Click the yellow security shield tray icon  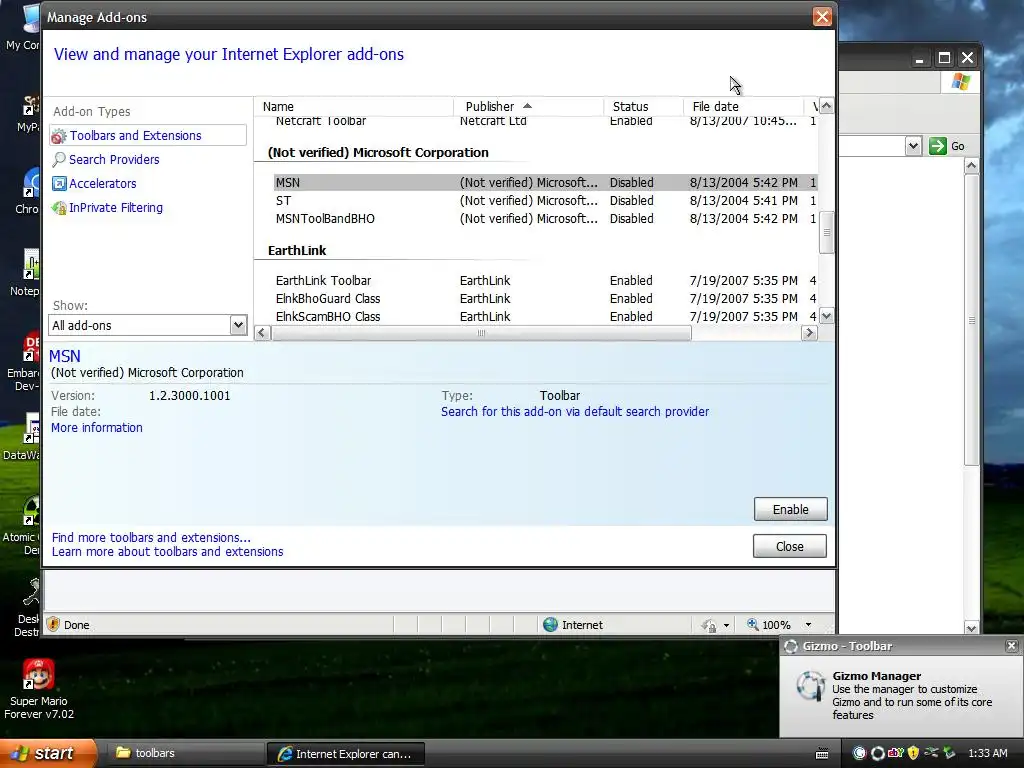pos(914,753)
